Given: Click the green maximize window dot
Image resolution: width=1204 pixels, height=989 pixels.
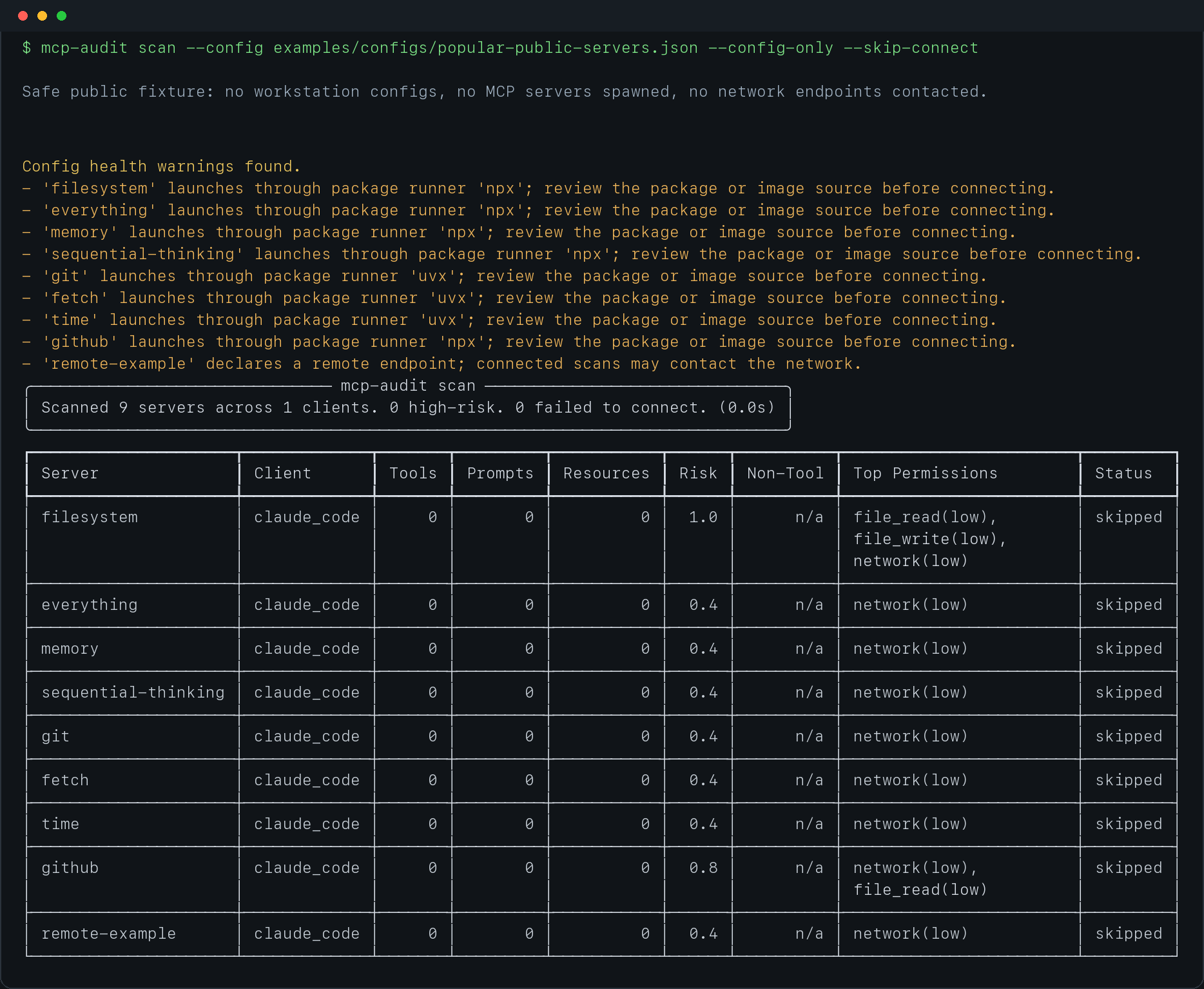Looking at the screenshot, I should point(62,15).
